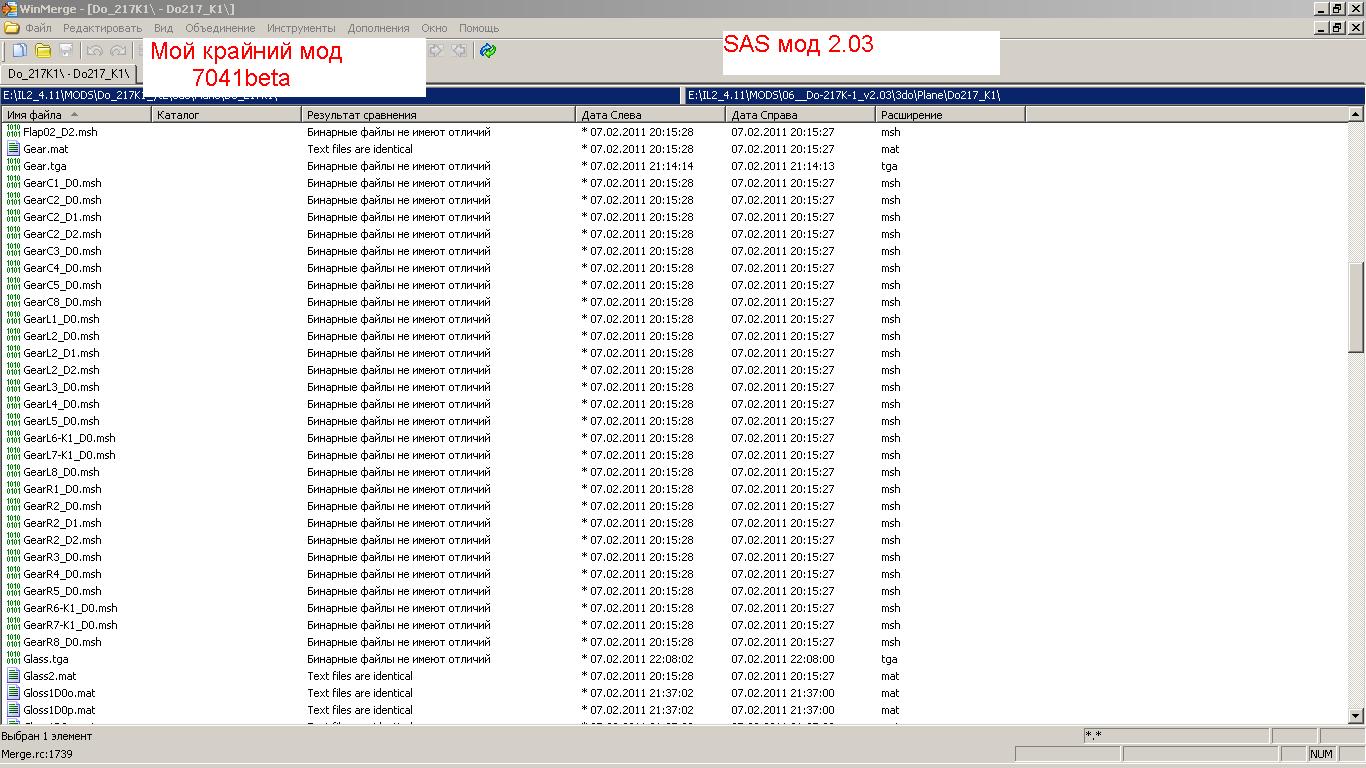Select the file name GearR6-K1_D0.msh
The image size is (1366, 768).
(x=70, y=608)
